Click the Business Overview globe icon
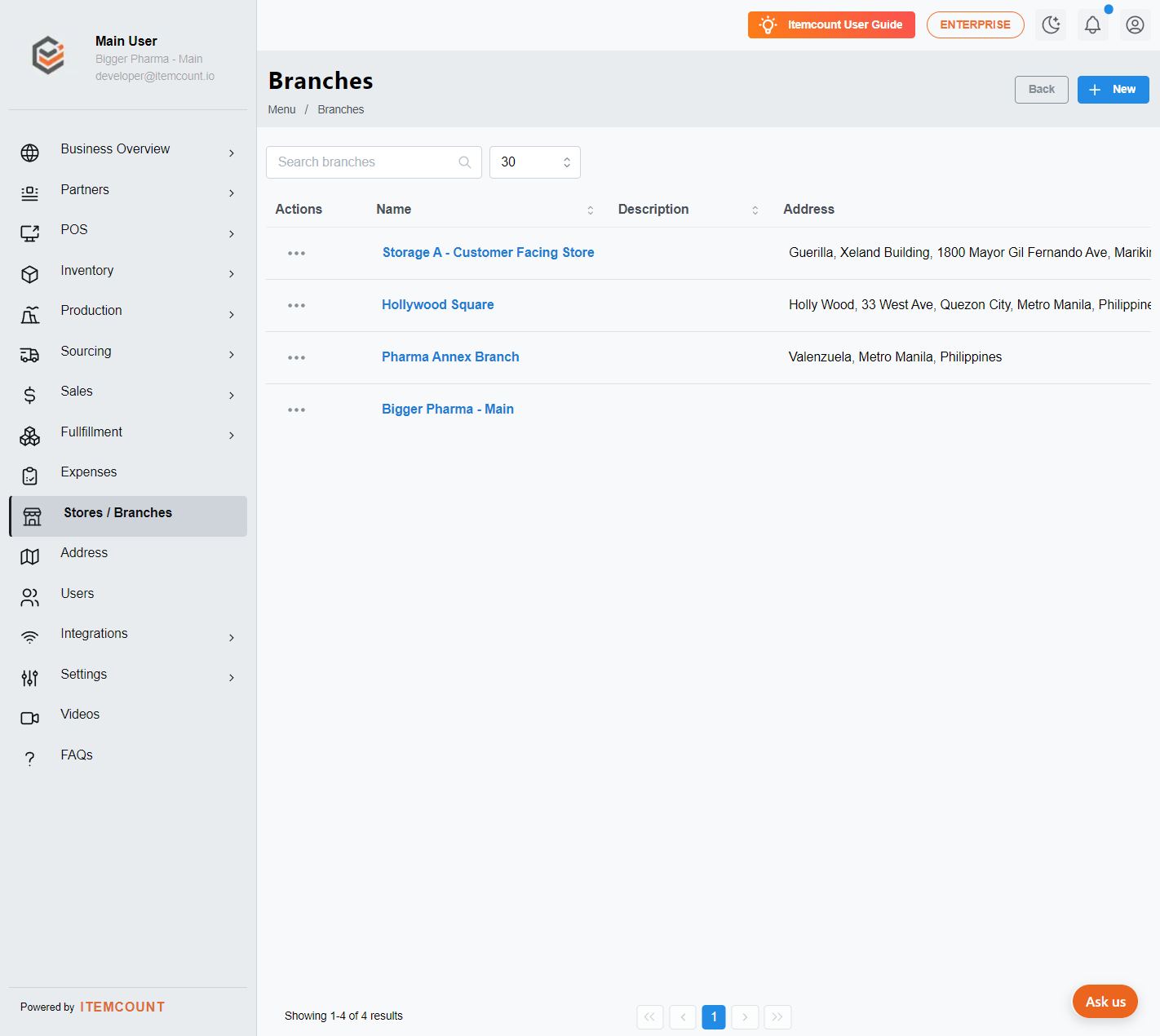The width and height of the screenshot is (1160, 1036). (x=30, y=153)
